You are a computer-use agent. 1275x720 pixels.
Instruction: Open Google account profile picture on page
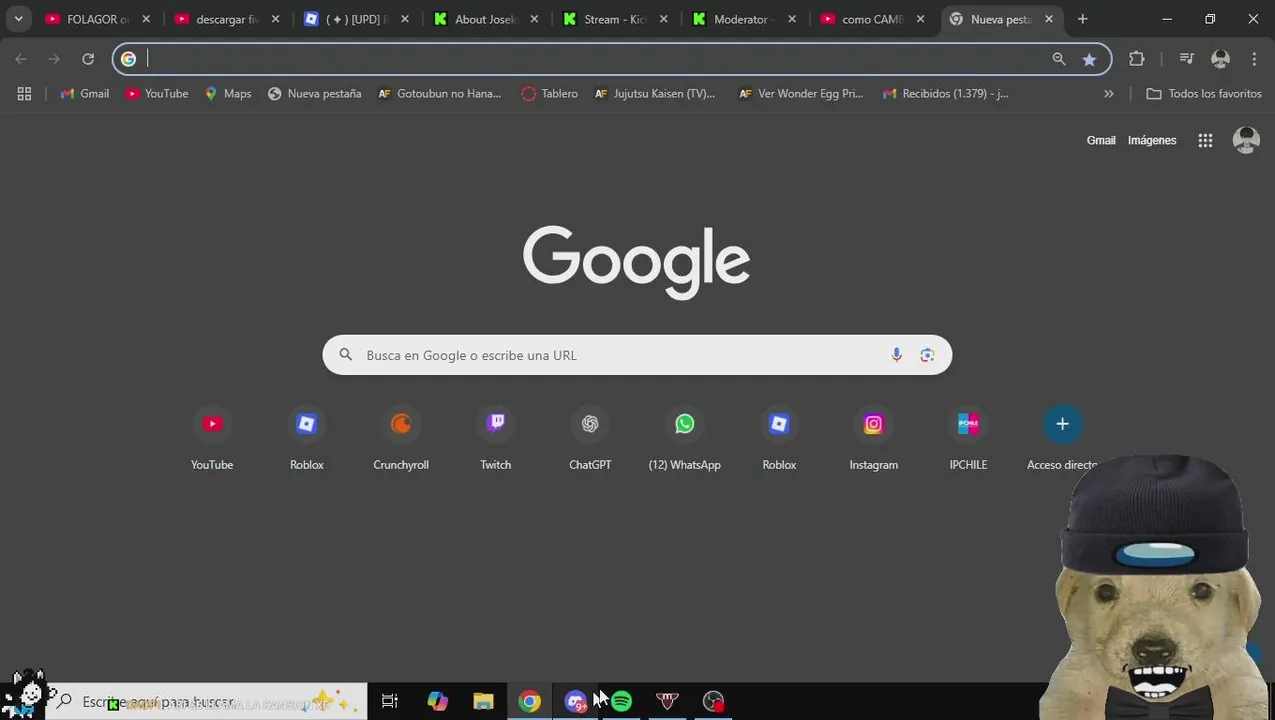1246,141
